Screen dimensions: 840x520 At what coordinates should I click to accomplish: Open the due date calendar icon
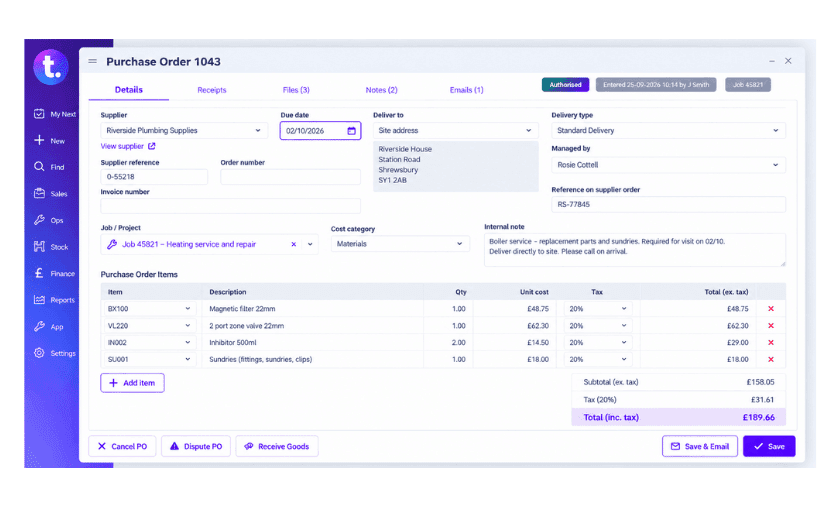tap(351, 131)
